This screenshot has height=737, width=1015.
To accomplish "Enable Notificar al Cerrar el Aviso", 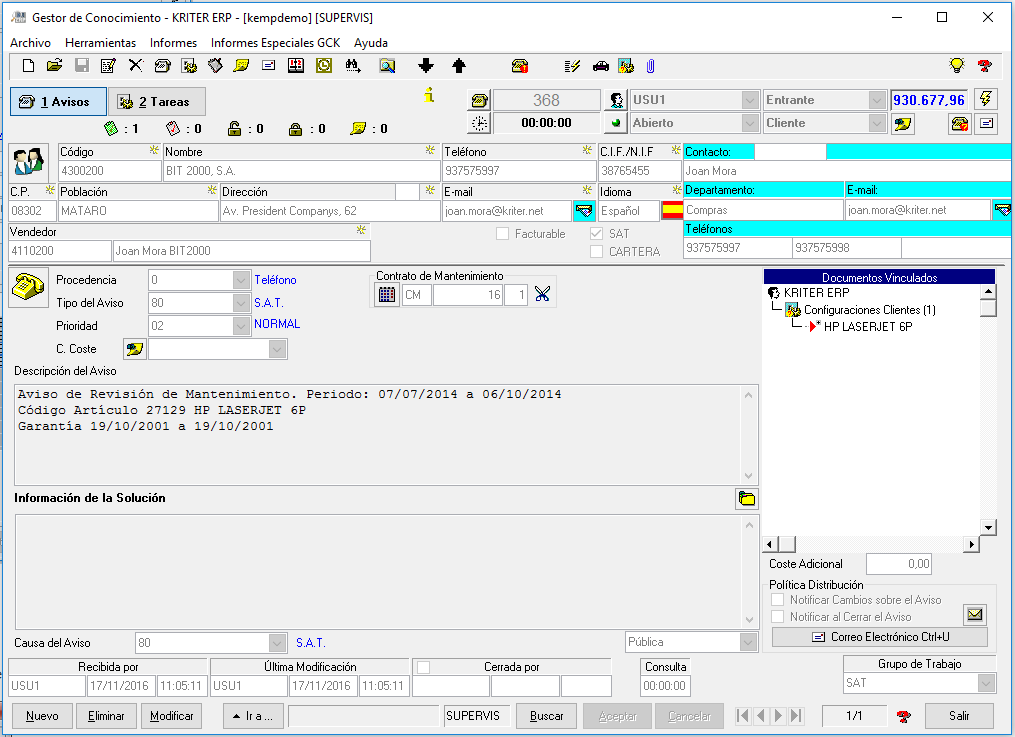I will tap(777, 617).
